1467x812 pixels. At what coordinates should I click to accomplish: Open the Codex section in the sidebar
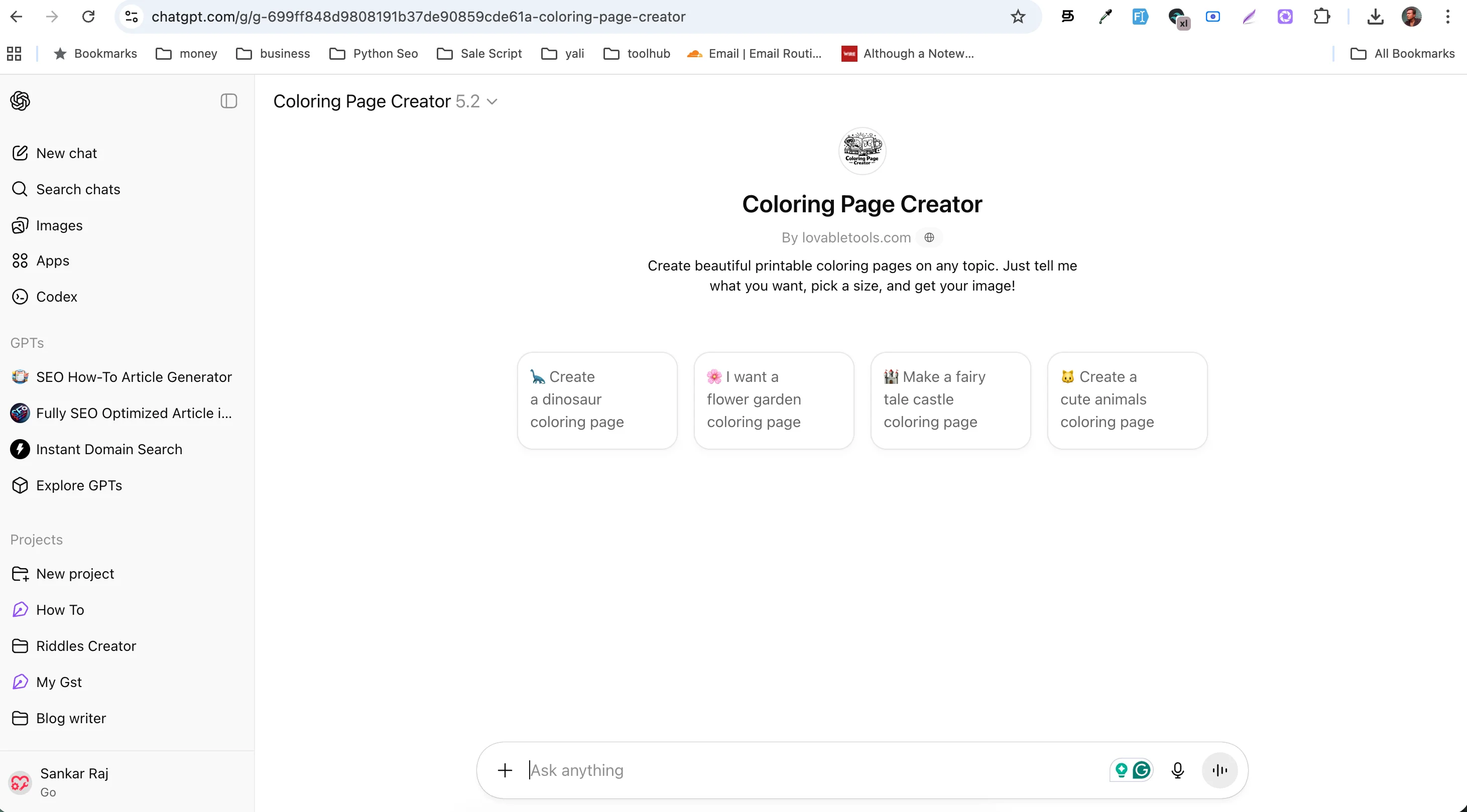[x=56, y=296]
